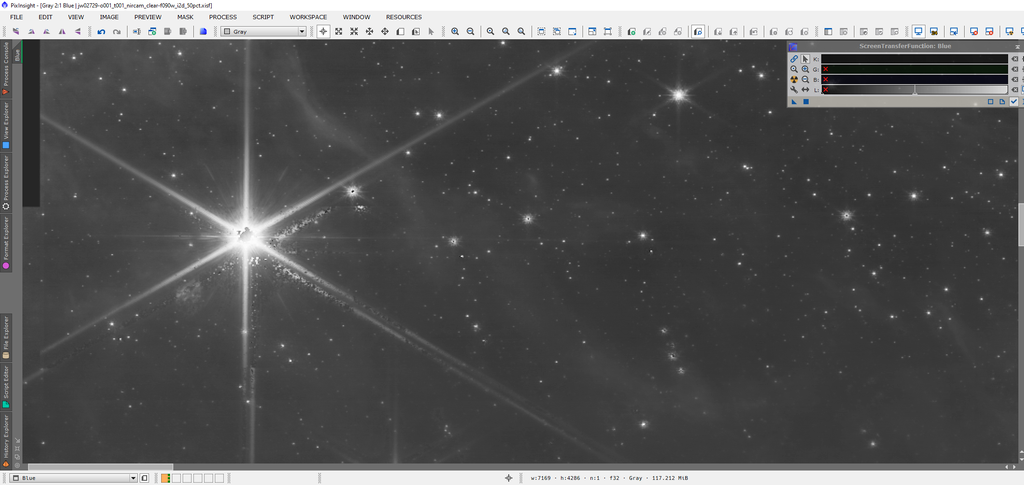Open STF wrench settings icon

(794, 90)
